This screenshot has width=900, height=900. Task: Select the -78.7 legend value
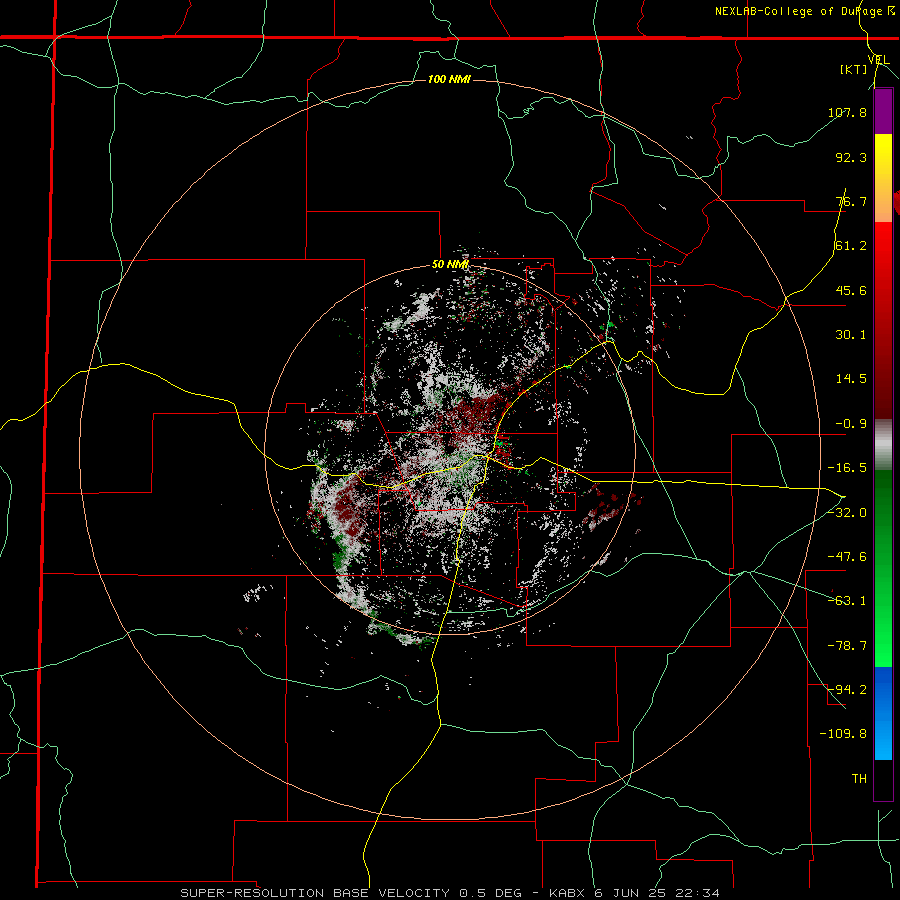pos(847,646)
